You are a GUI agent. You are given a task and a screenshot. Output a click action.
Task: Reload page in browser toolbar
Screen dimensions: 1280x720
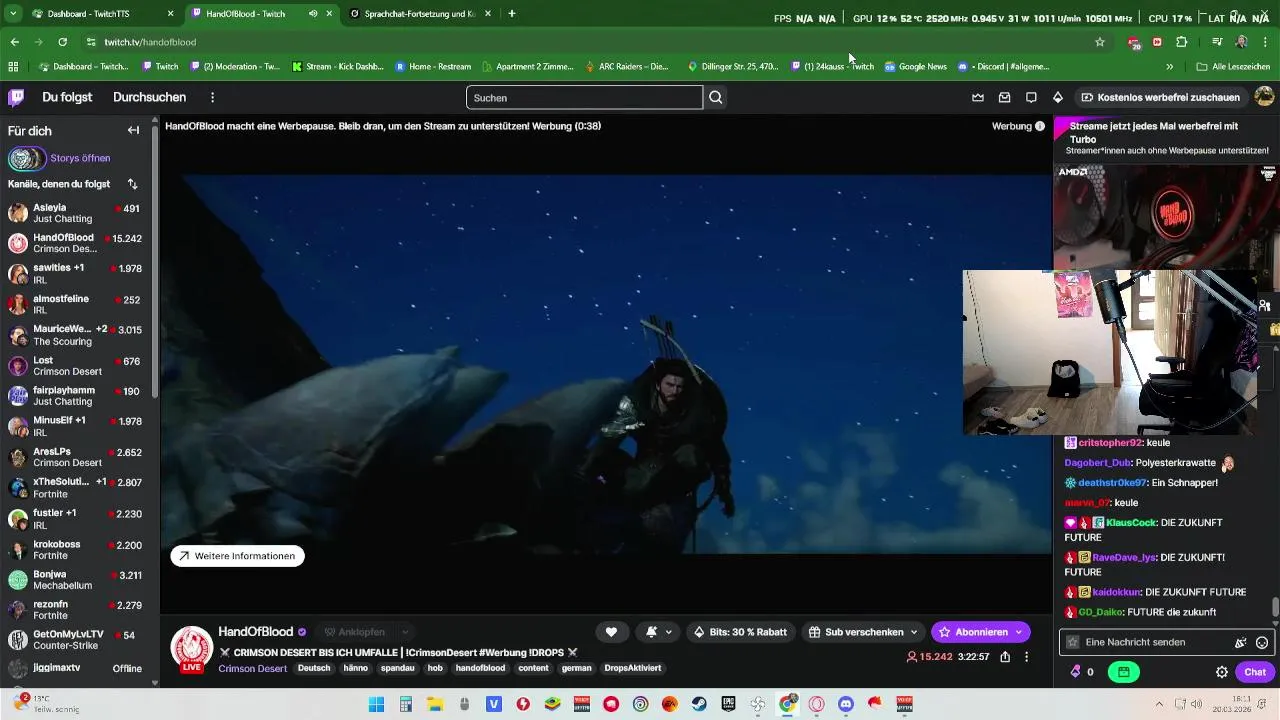pyautogui.click(x=62, y=42)
